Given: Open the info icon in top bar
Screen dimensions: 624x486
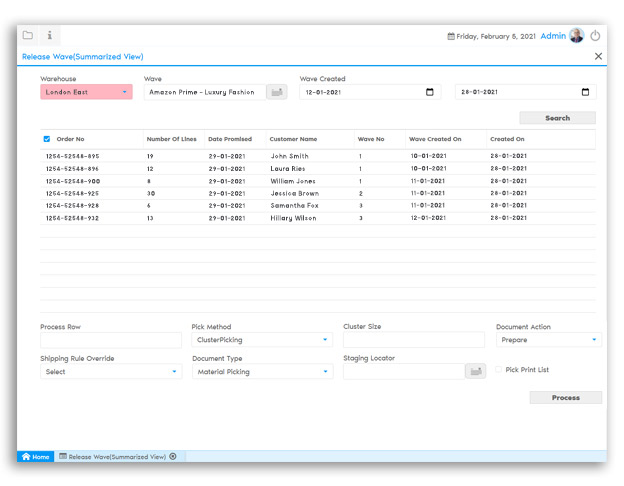Looking at the screenshot, I should 50,35.
